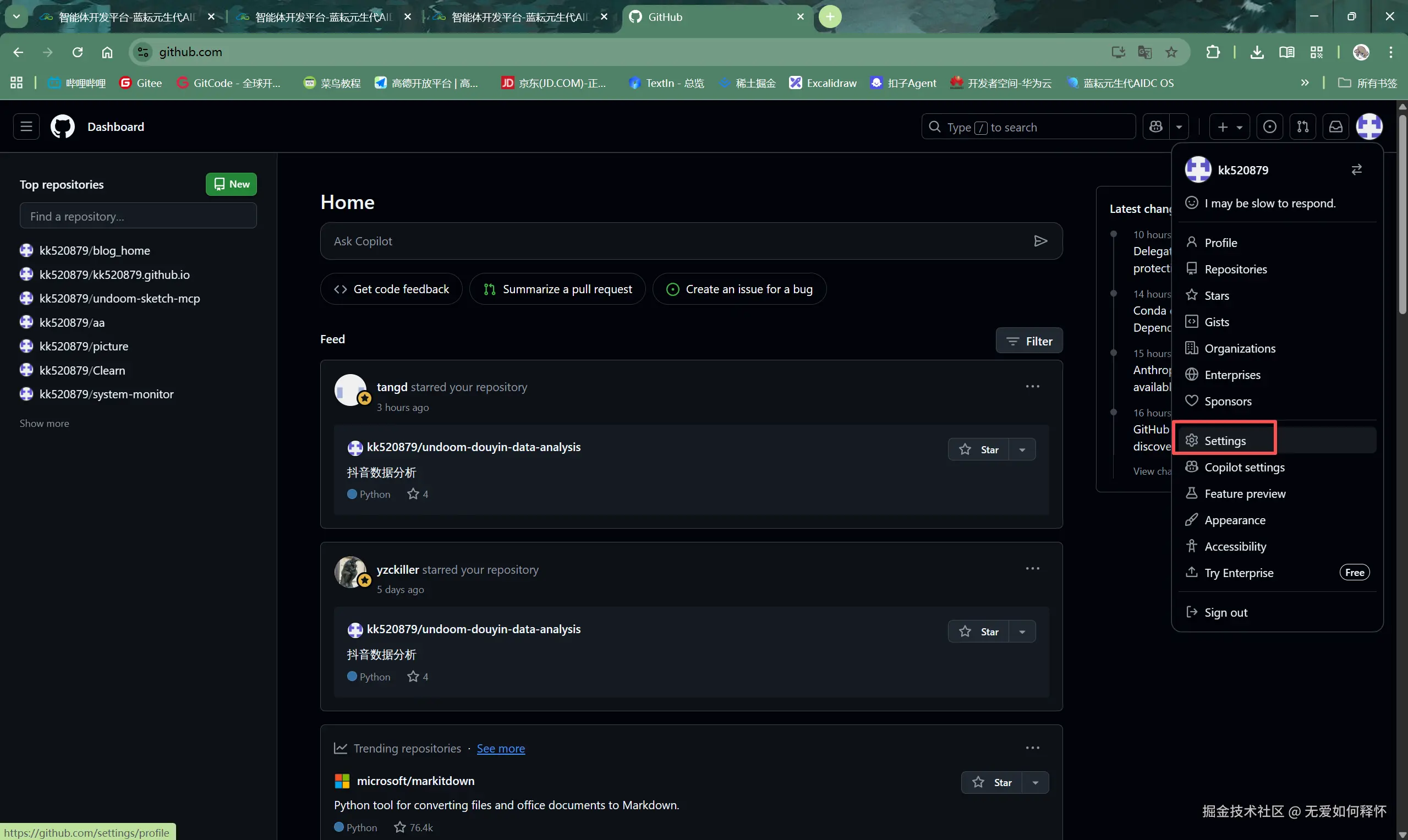Select Settings in the user menu
Image resolution: width=1408 pixels, height=840 pixels.
click(1225, 441)
